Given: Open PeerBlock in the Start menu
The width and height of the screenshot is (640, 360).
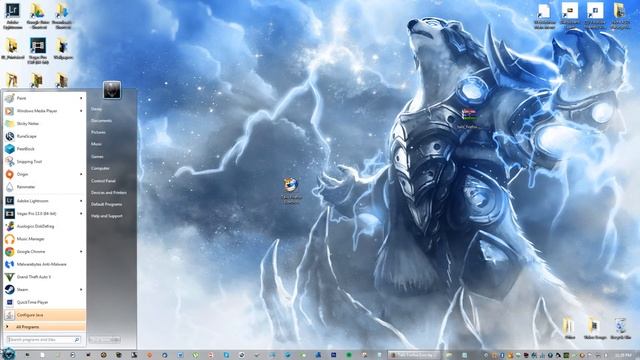Looking at the screenshot, I should [44, 149].
